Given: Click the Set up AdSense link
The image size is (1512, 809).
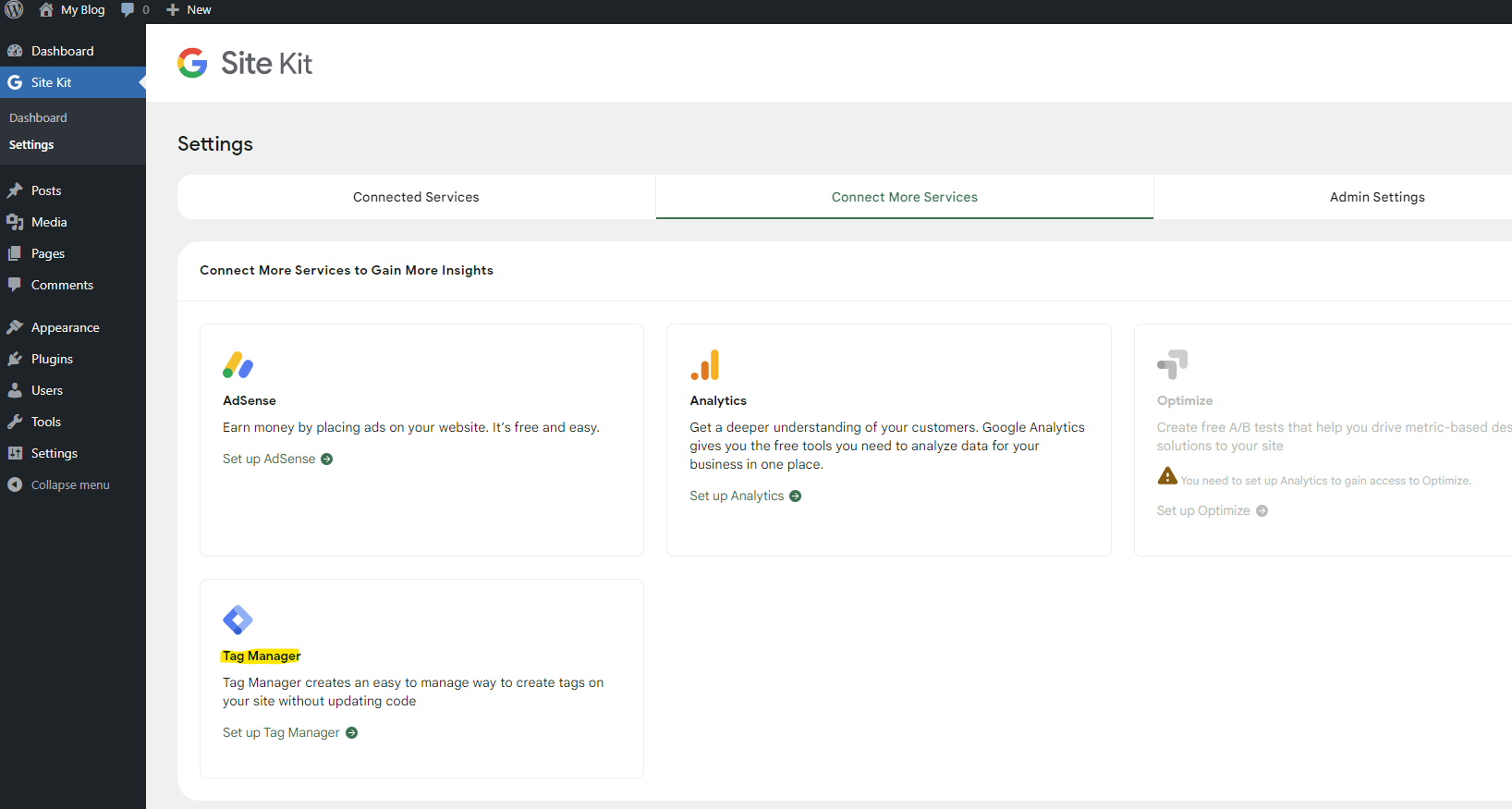Looking at the screenshot, I should click(269, 459).
